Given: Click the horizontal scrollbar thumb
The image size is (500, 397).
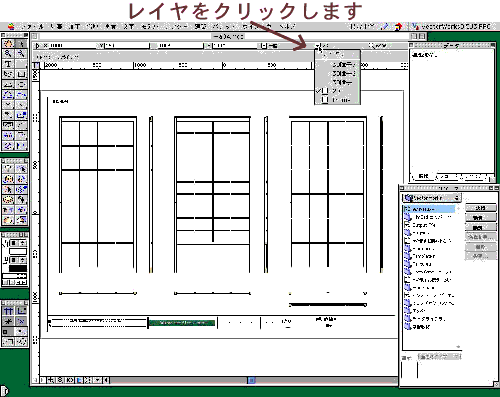Looking at the screenshot, I should click(x=252, y=380).
